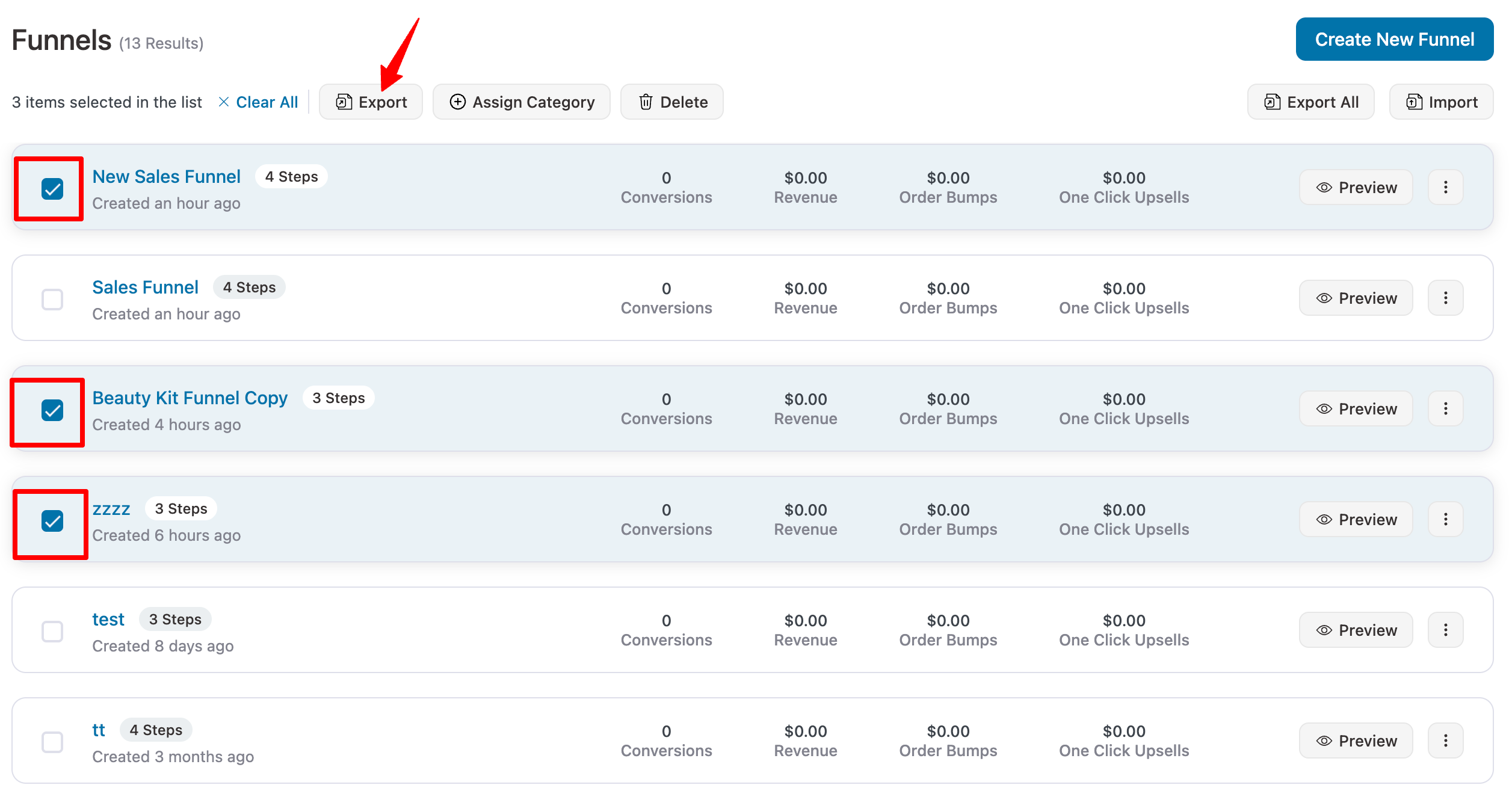Viewport: 1512px width, 785px height.
Task: Click Conversions value in New Sales Funnel row
Action: pos(667,178)
